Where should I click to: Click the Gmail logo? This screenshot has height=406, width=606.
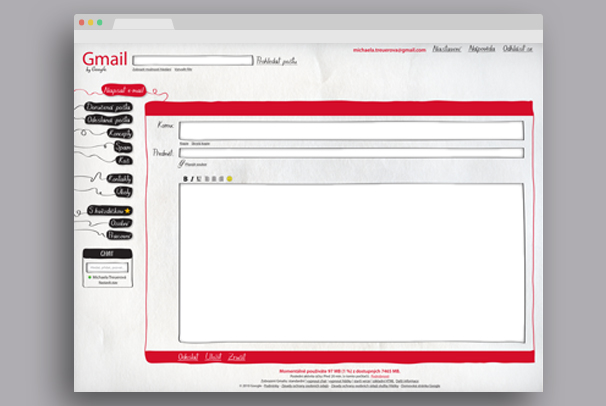pos(105,59)
